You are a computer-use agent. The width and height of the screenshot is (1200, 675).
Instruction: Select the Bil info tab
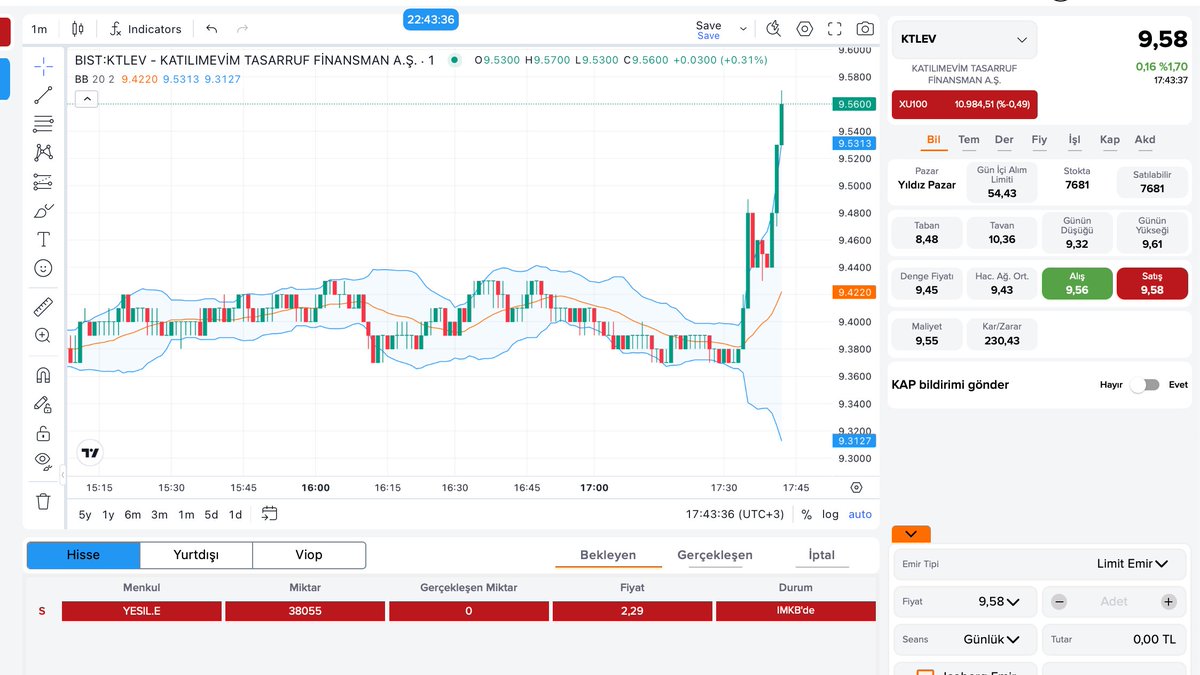(x=933, y=140)
